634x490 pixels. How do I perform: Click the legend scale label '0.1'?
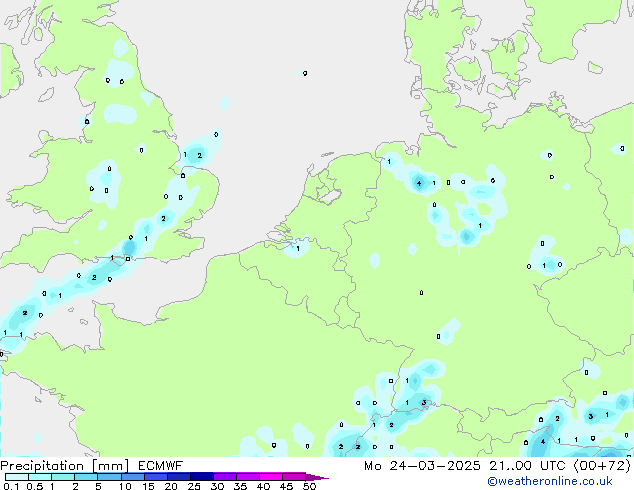tap(12, 486)
